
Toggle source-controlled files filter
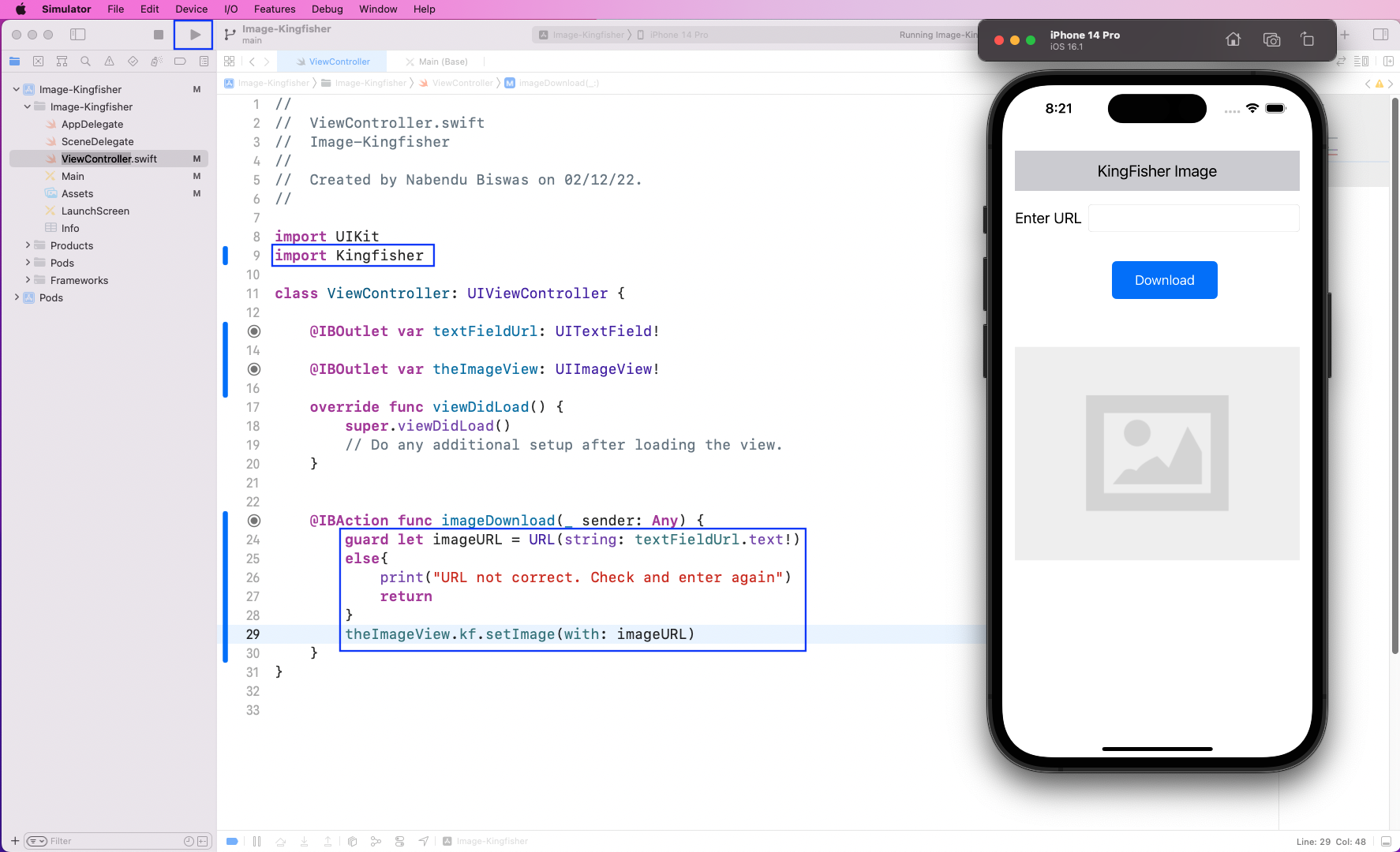pyautogui.click(x=203, y=841)
